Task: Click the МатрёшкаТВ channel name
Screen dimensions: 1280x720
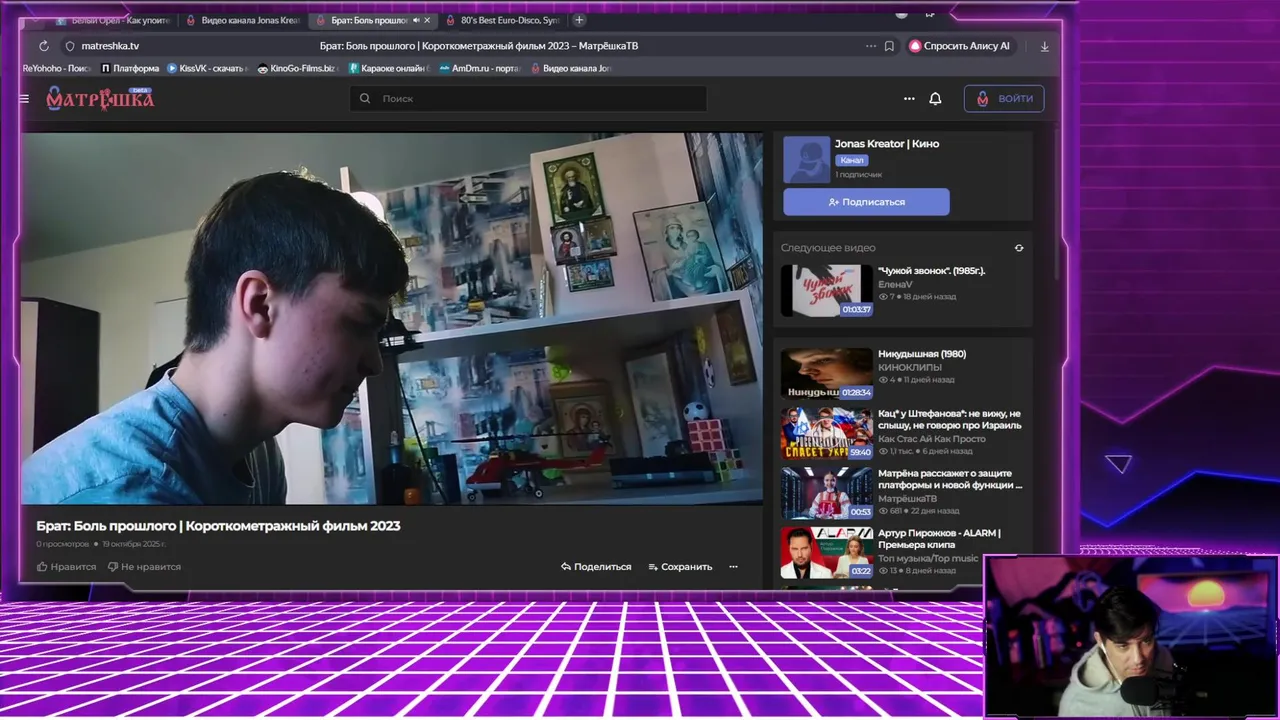Action: (x=908, y=499)
